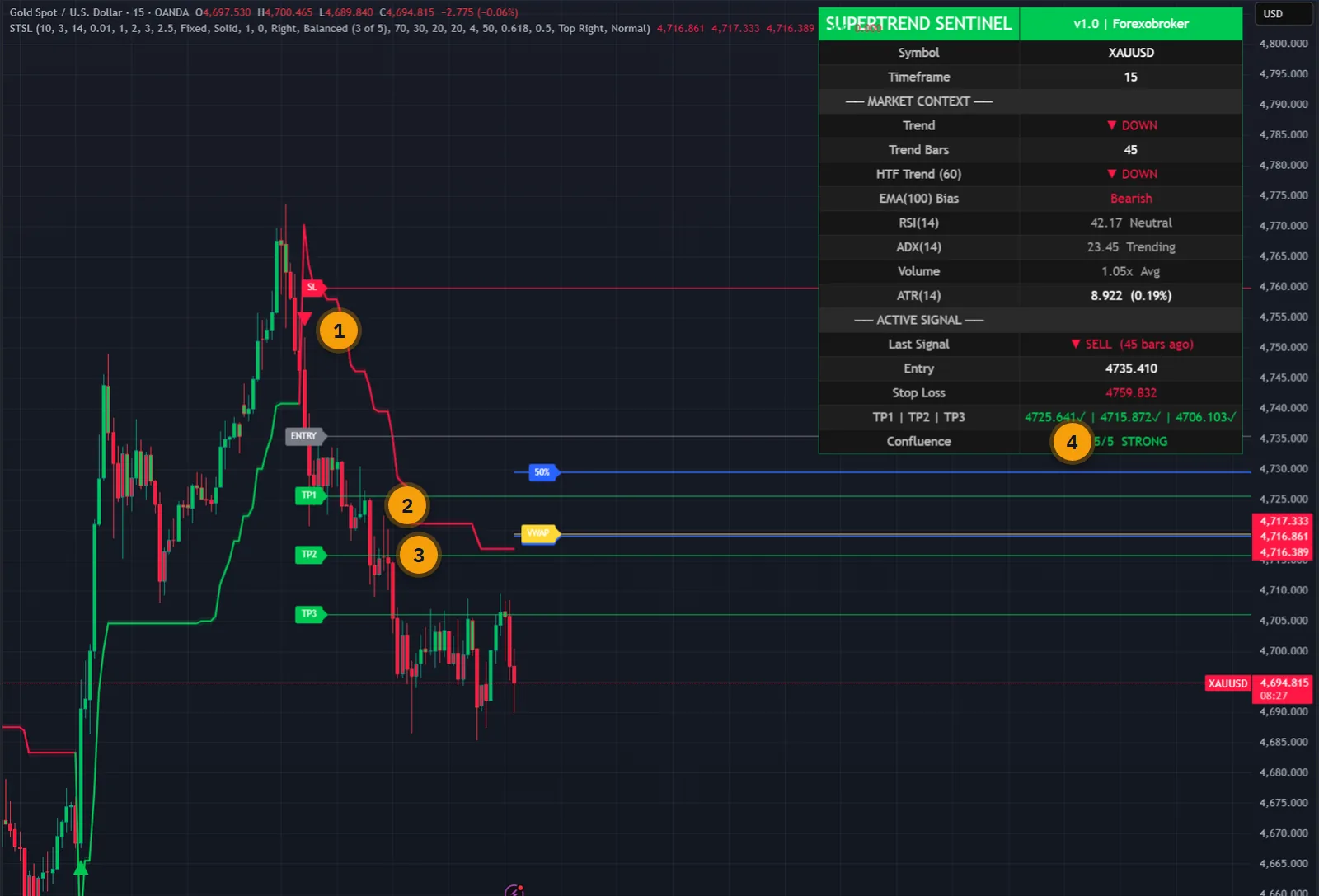This screenshot has width=1319, height=896.
Task: Click the ACTIVE SIGNAL section heading
Action: [x=918, y=320]
